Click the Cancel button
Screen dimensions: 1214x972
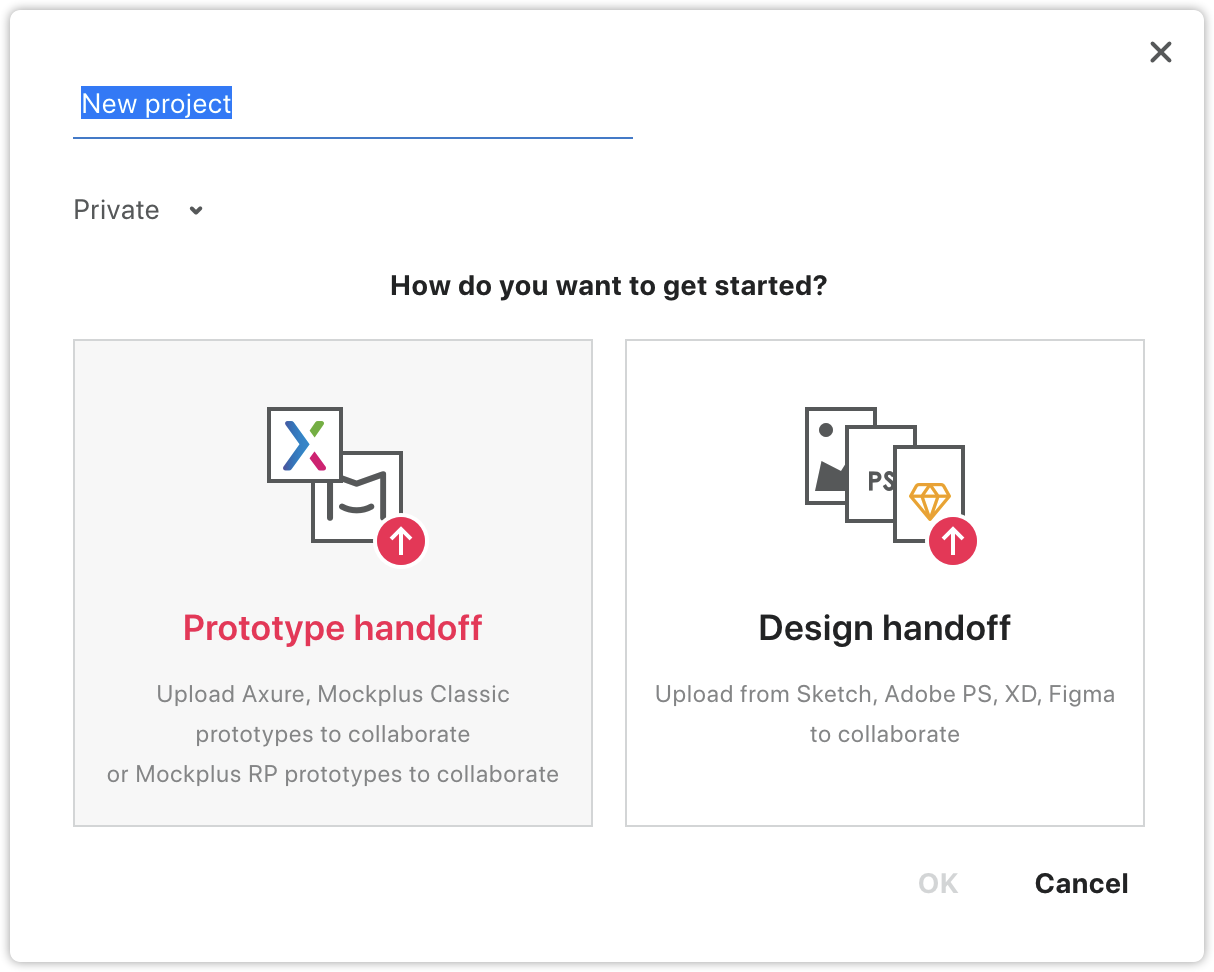tap(1082, 884)
